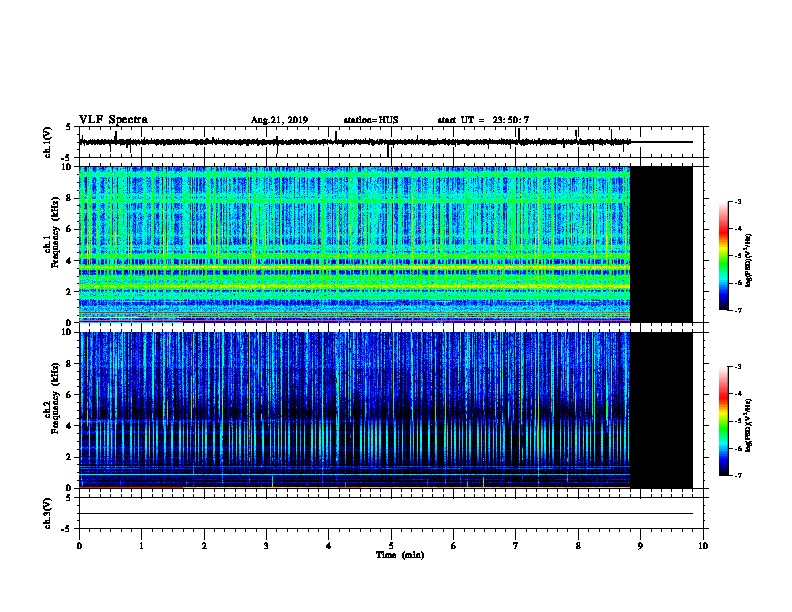
Task: Click time axis tick label "6"
Action: point(454,545)
